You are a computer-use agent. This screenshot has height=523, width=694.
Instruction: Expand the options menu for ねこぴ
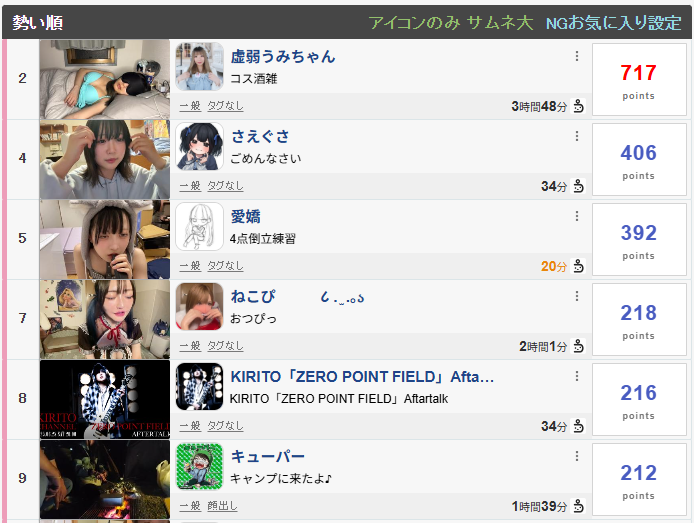577,296
